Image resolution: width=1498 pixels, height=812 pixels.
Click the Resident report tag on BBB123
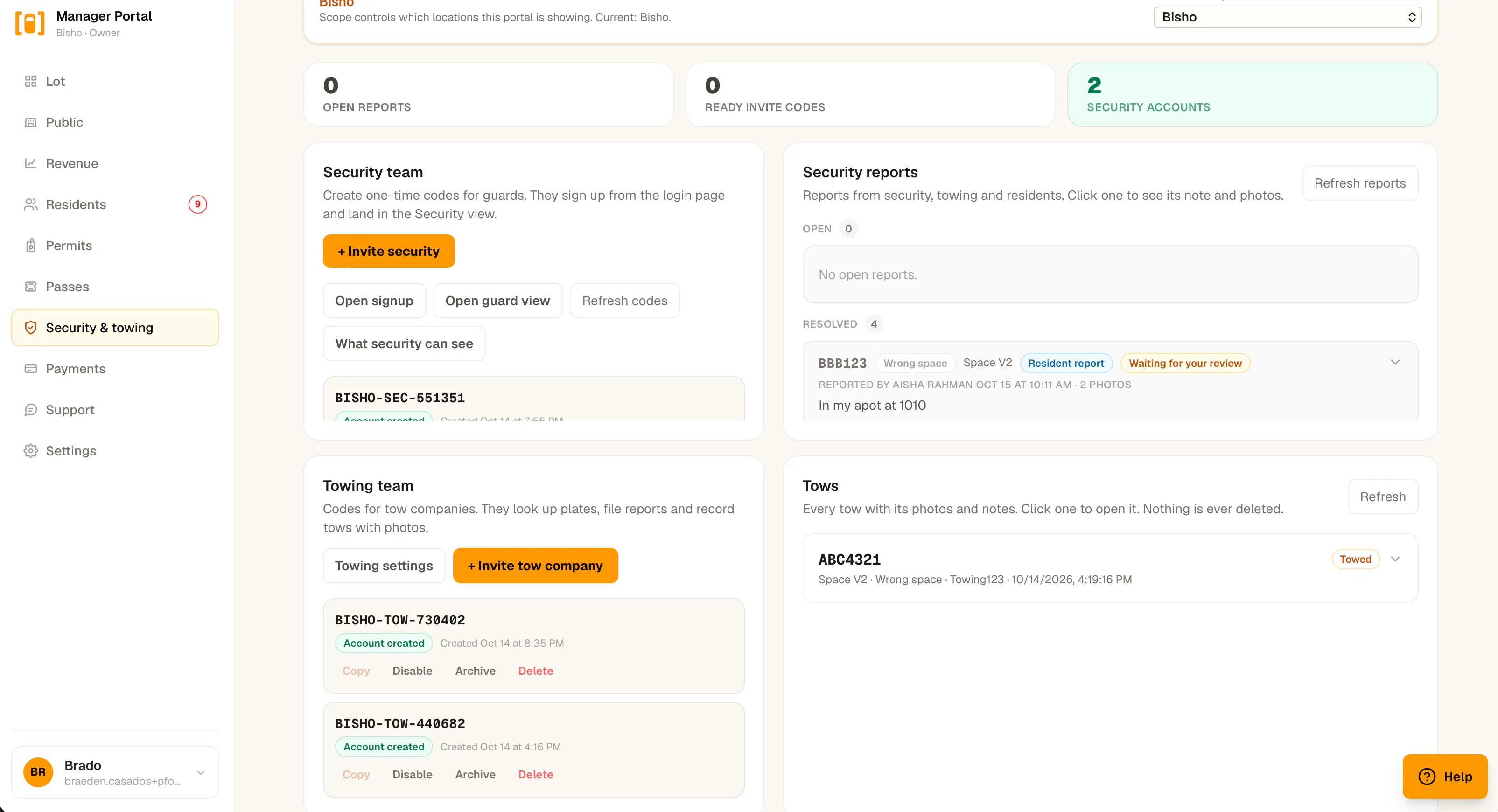point(1066,363)
